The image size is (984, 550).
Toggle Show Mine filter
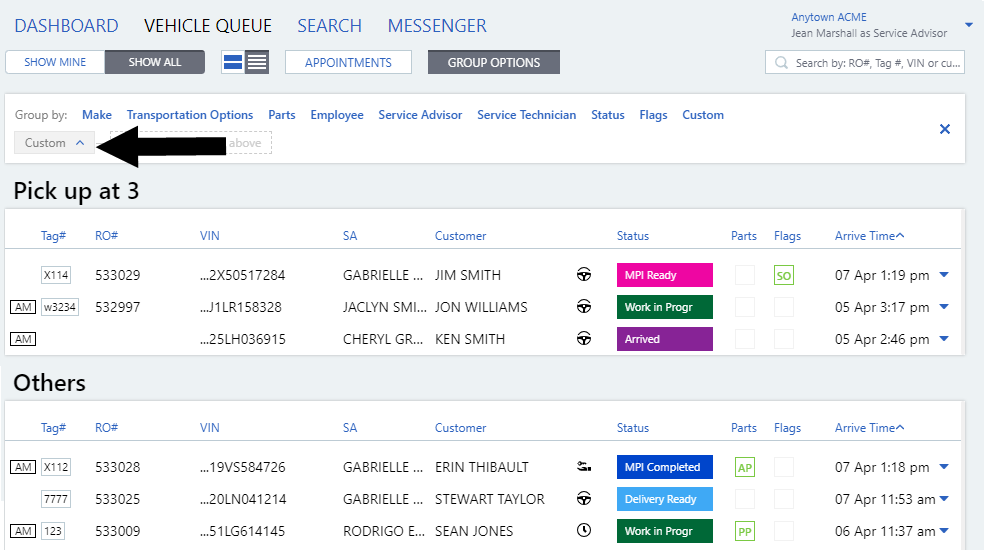coord(55,62)
